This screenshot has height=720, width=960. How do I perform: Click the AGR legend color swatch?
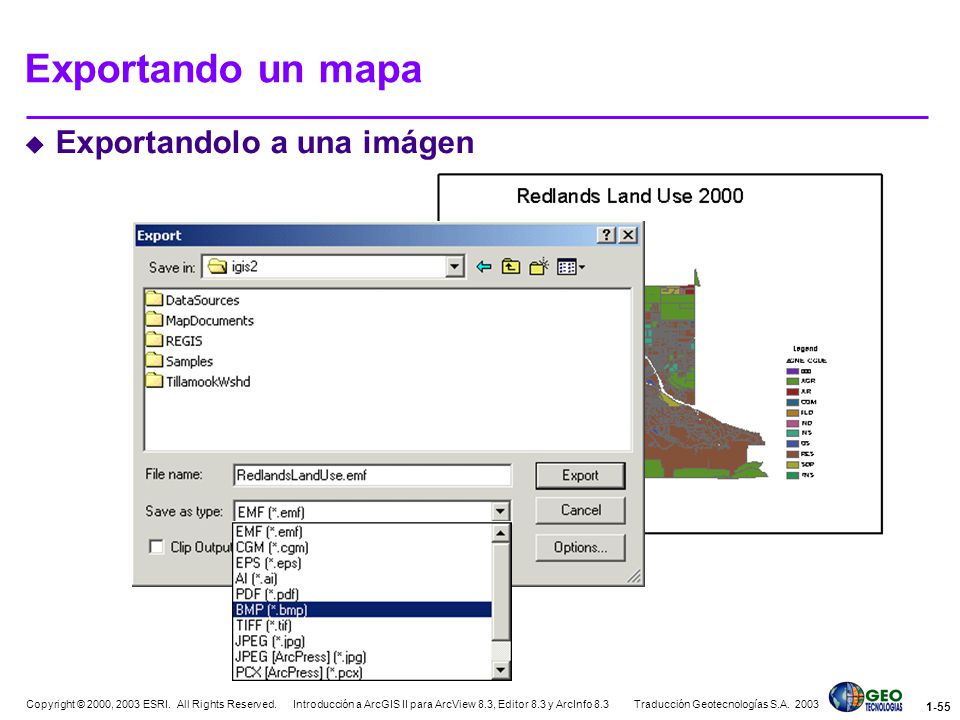tap(792, 381)
